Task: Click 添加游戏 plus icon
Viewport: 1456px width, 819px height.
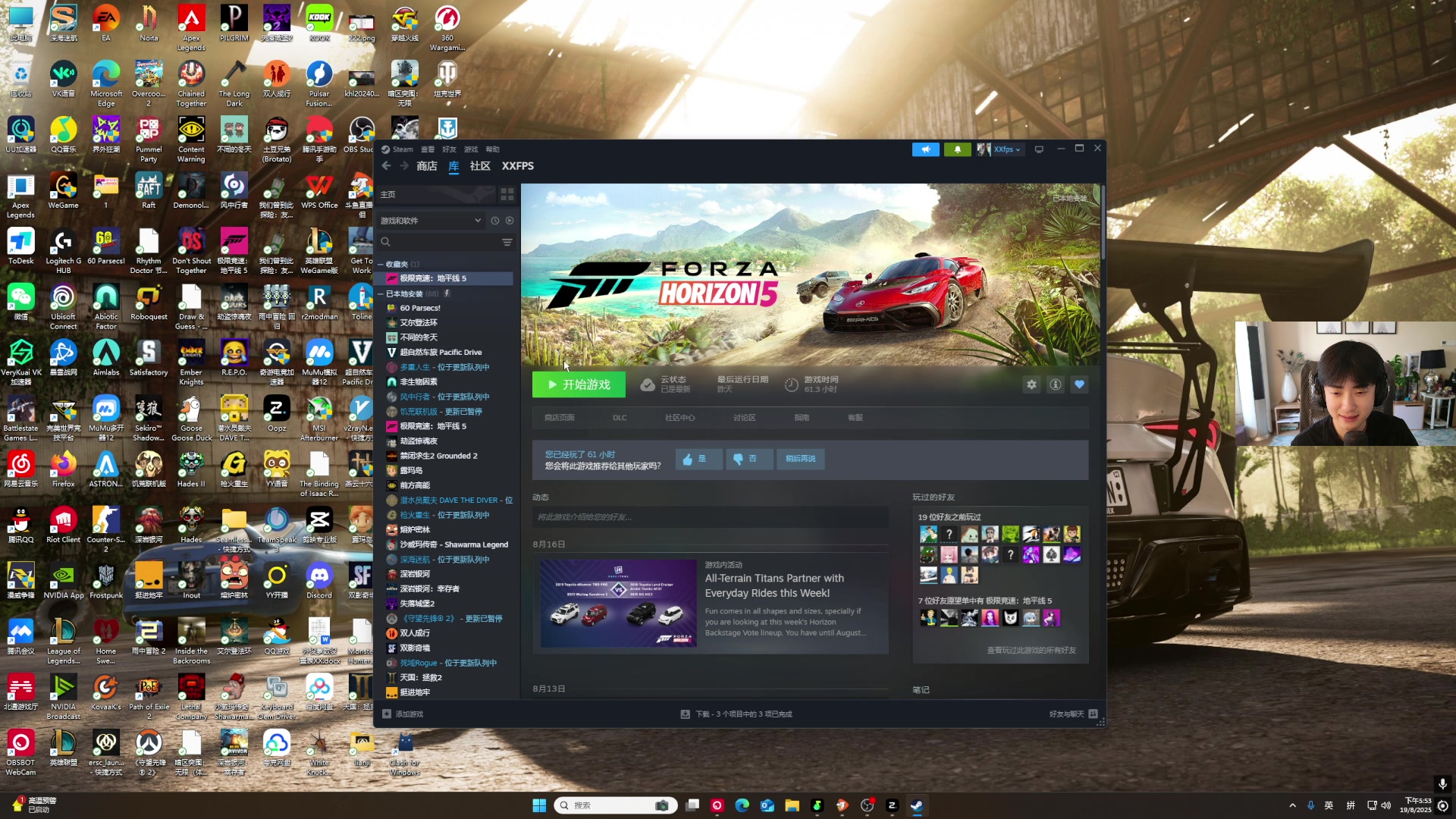Action: [387, 714]
